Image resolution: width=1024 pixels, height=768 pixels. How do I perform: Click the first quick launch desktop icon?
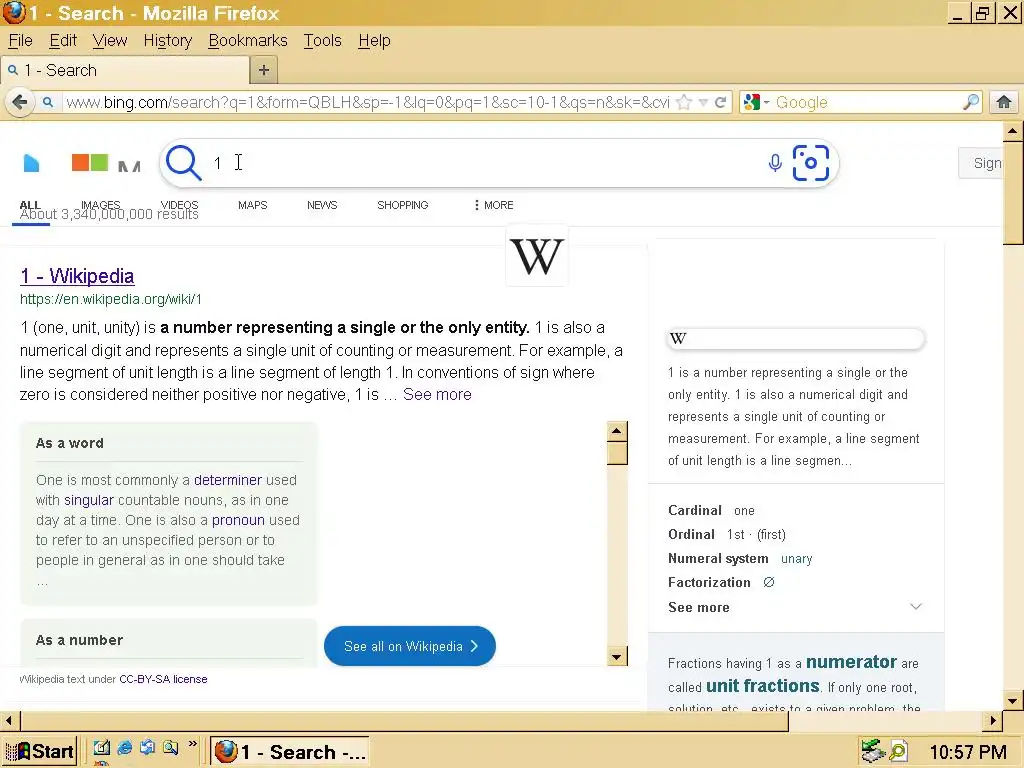click(x=101, y=748)
